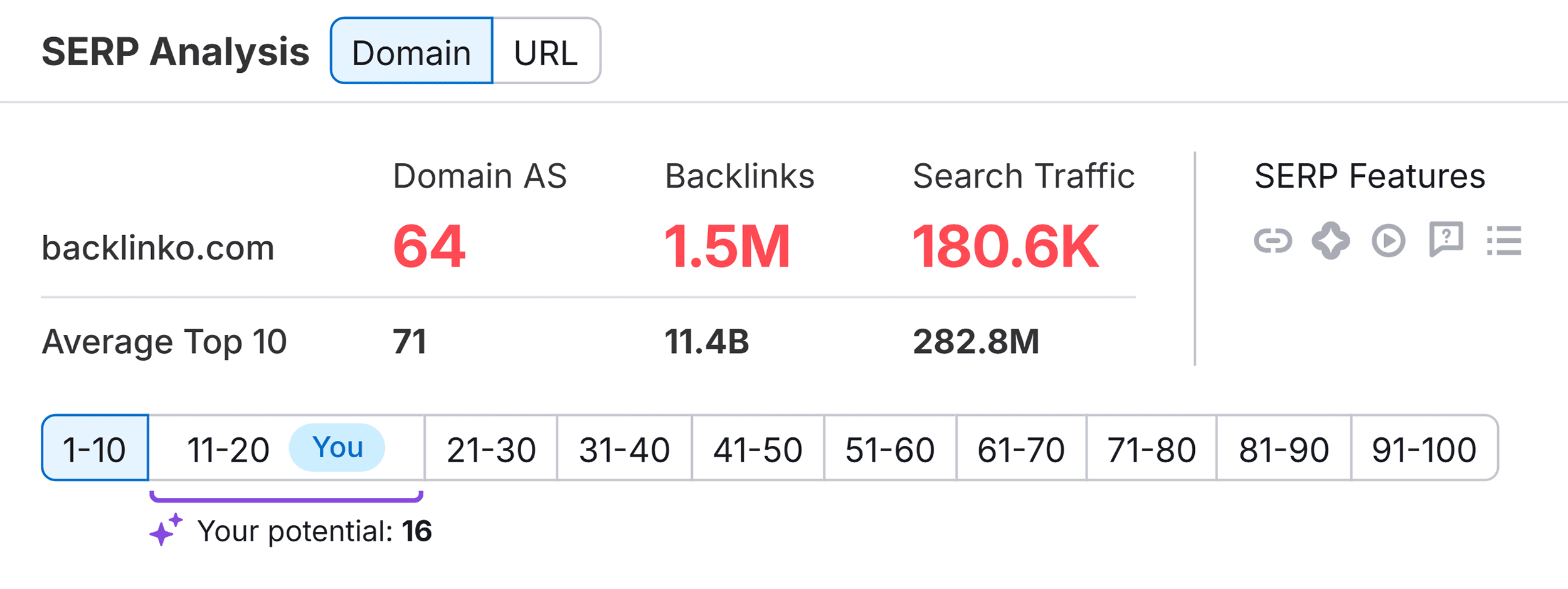
Task: Select the 81-90 positions range
Action: tap(1284, 448)
